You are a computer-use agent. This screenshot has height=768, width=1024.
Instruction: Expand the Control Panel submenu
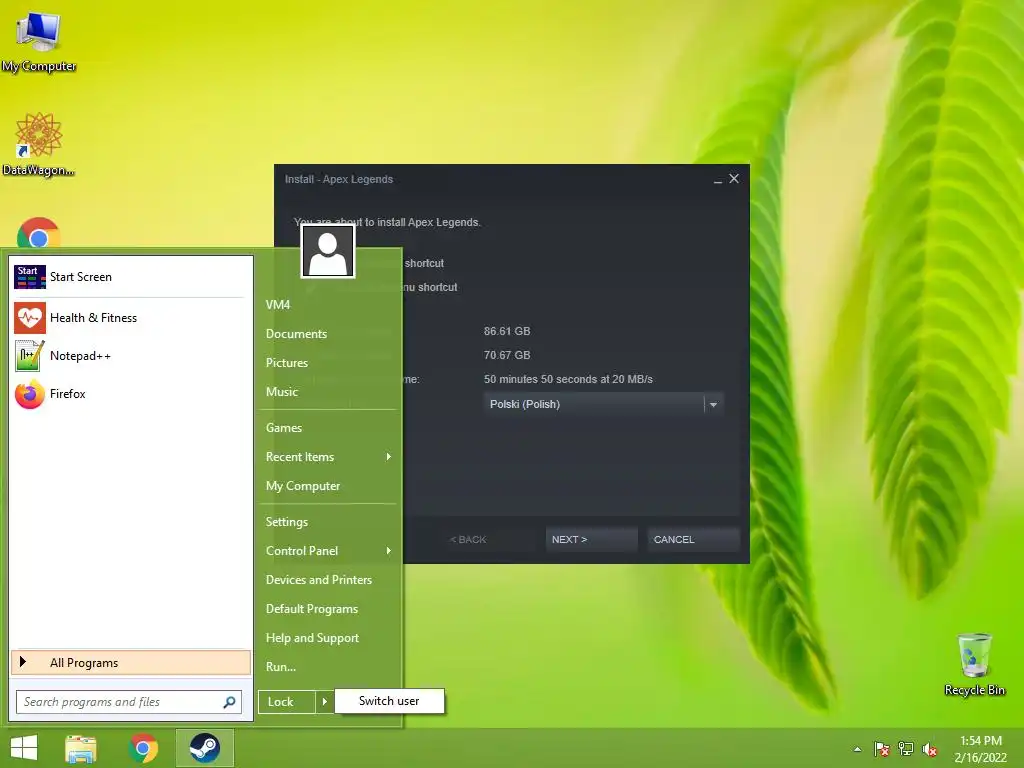[x=328, y=551]
